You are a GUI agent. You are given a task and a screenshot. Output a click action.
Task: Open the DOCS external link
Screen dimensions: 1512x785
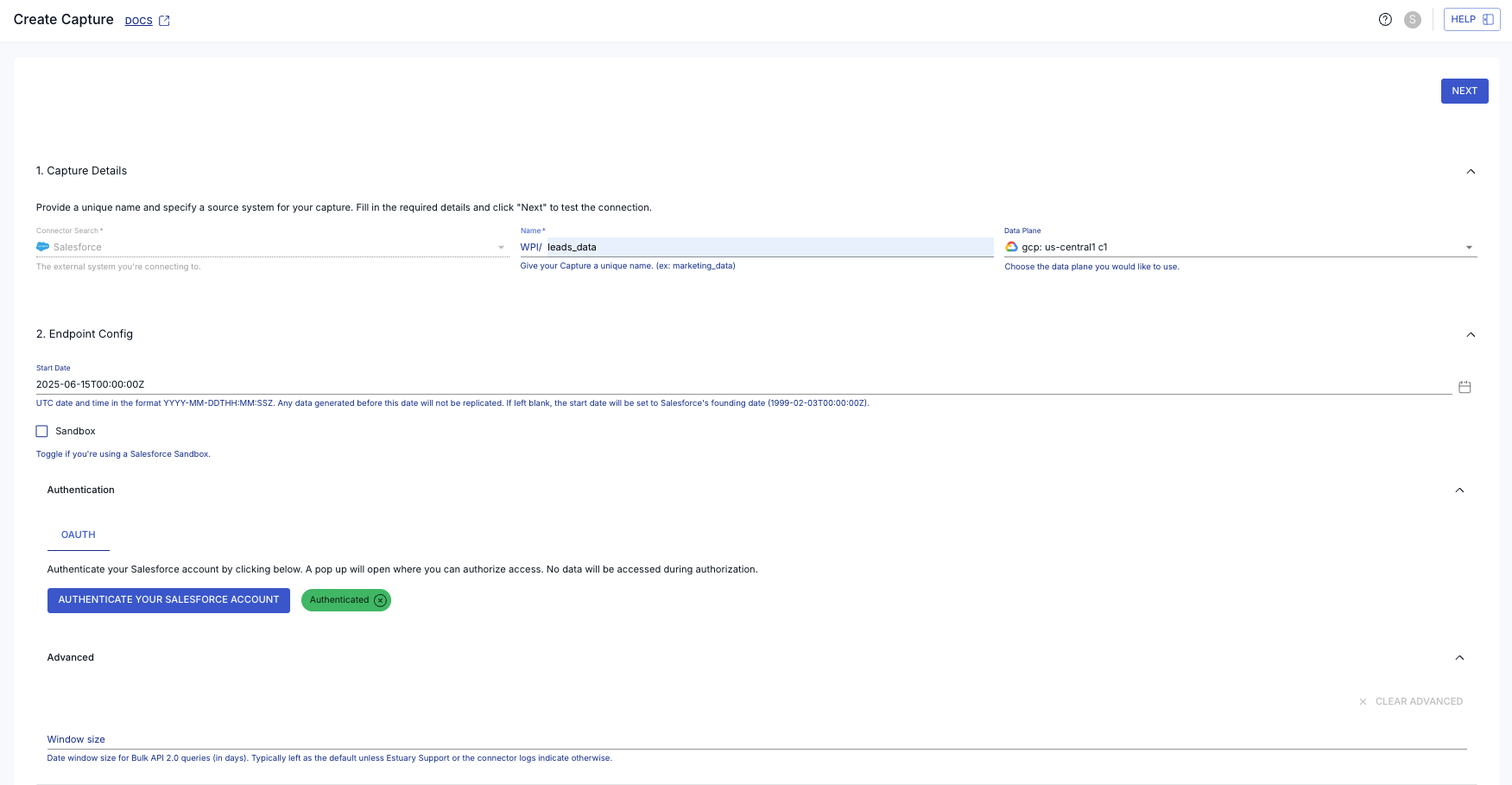(147, 21)
